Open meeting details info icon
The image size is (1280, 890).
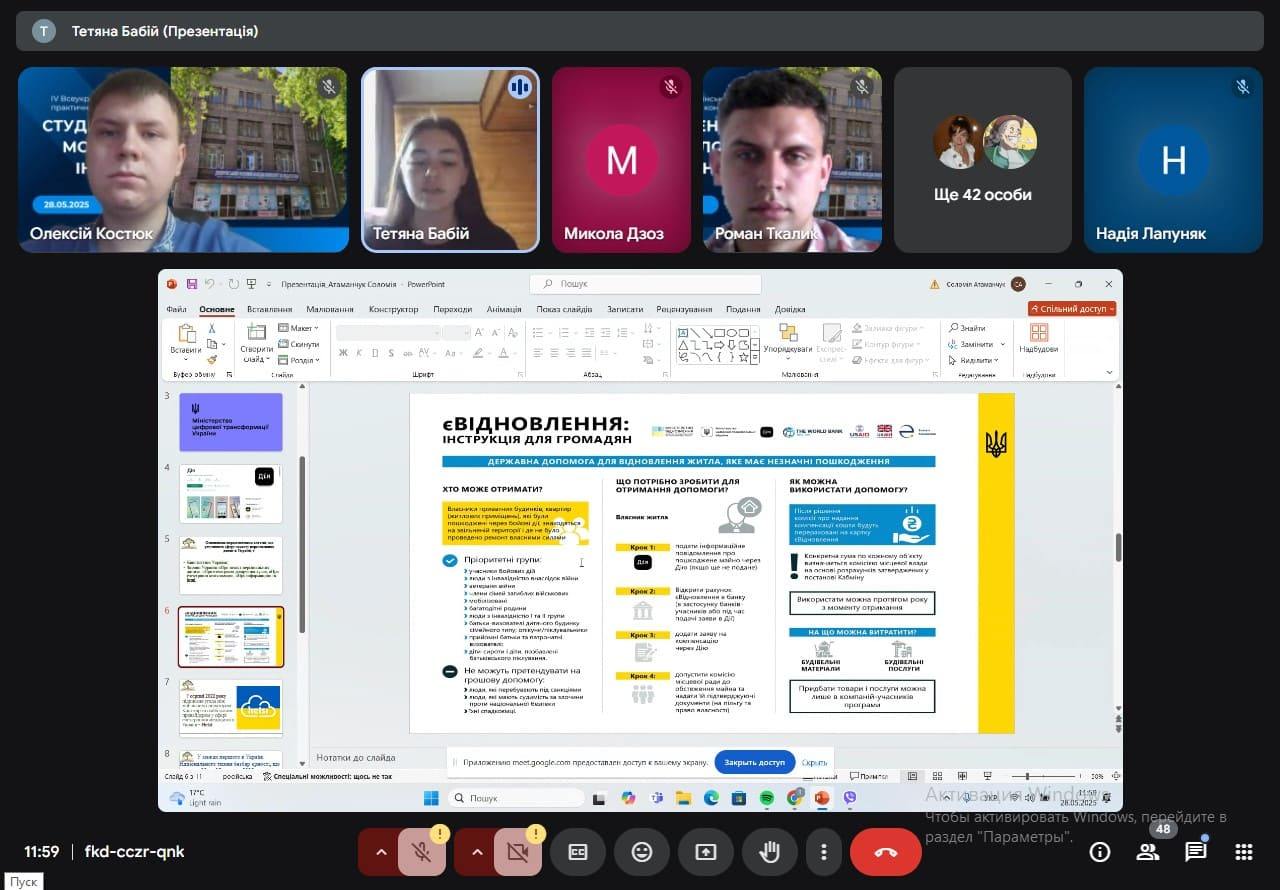pos(1100,852)
